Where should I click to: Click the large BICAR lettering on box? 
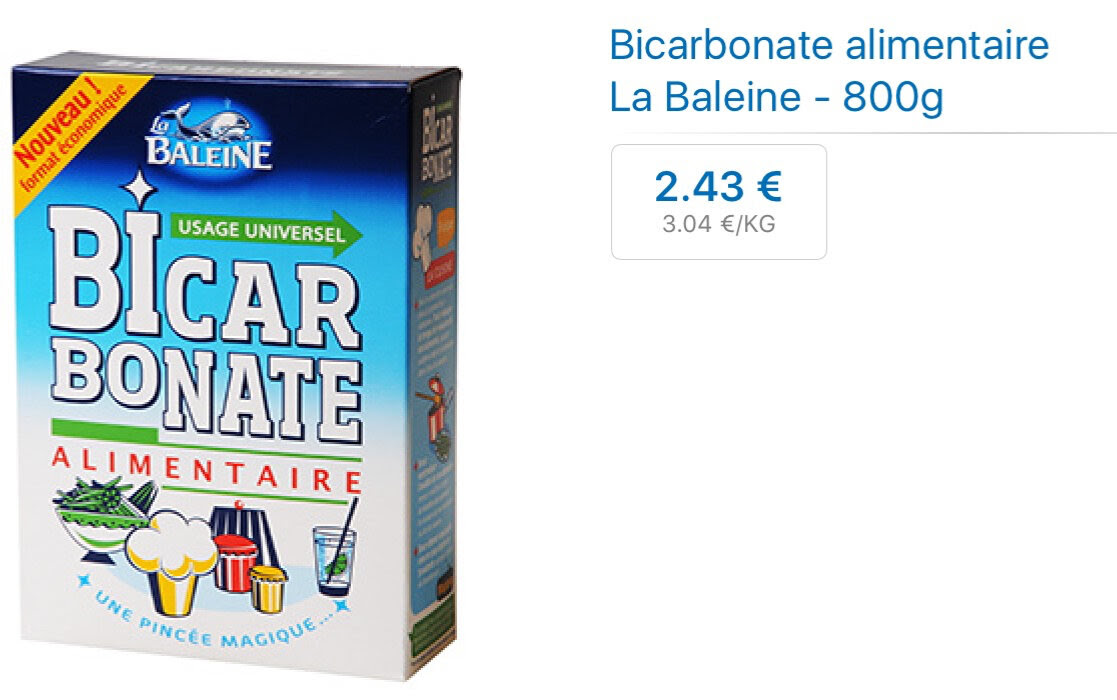click(204, 282)
